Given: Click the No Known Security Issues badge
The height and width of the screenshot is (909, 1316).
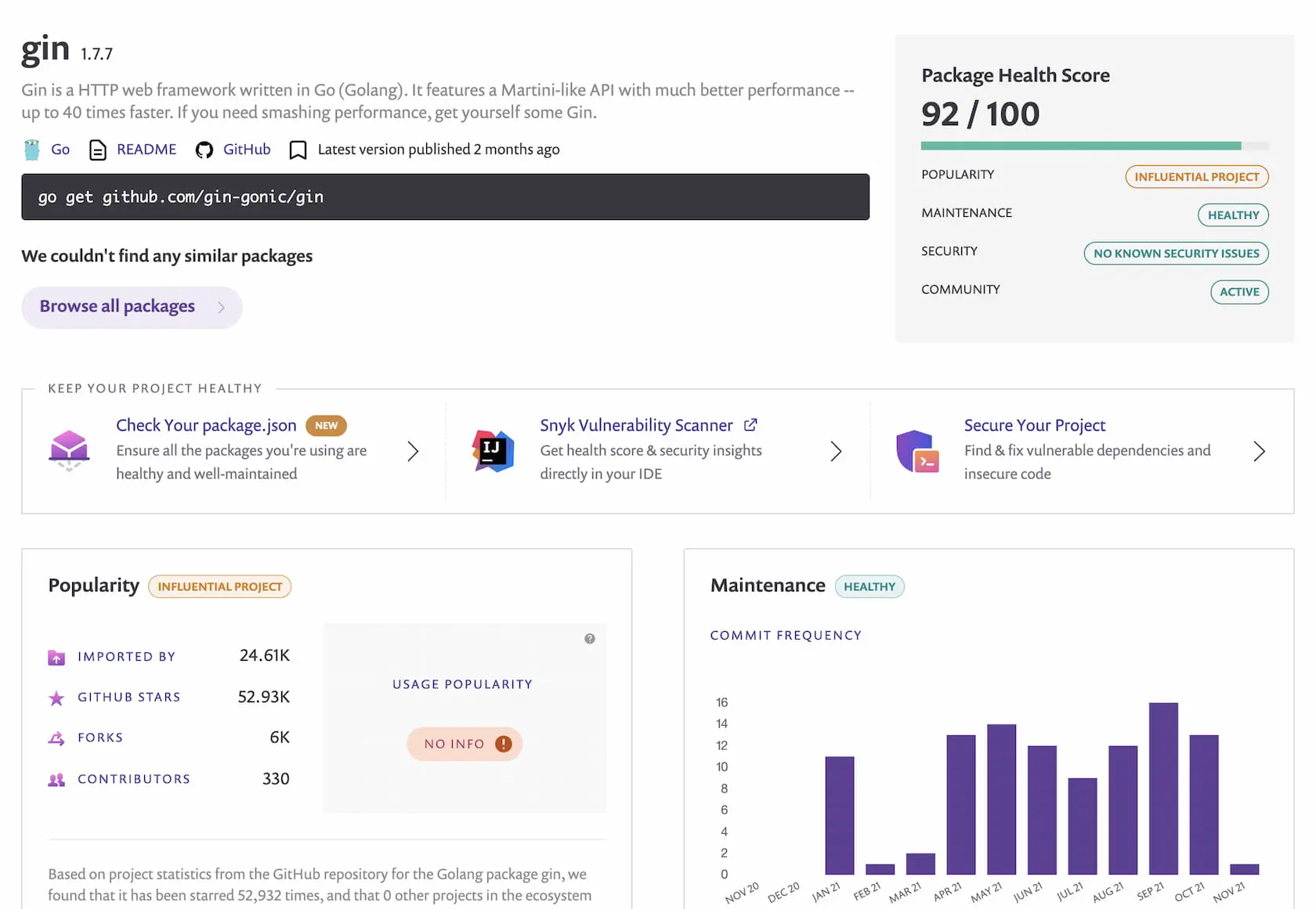Looking at the screenshot, I should [x=1176, y=254].
